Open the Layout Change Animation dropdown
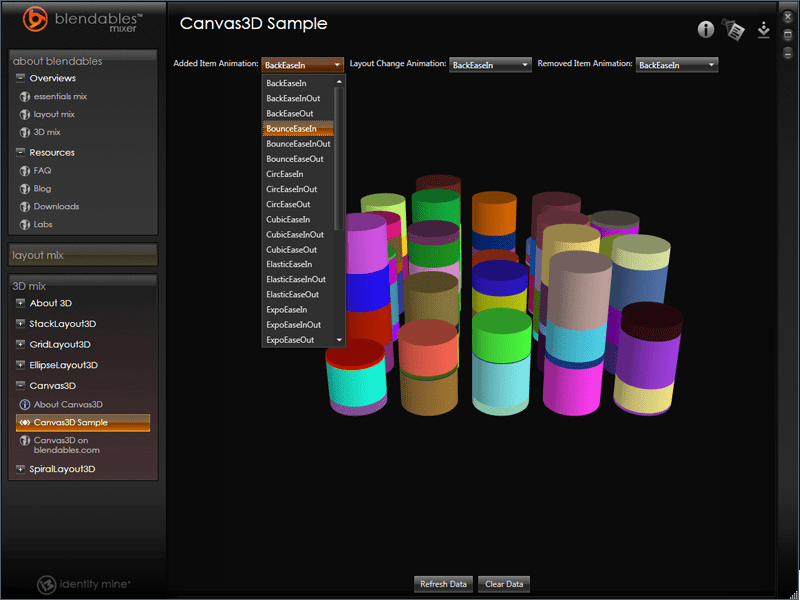The height and width of the screenshot is (600, 800). pos(490,65)
